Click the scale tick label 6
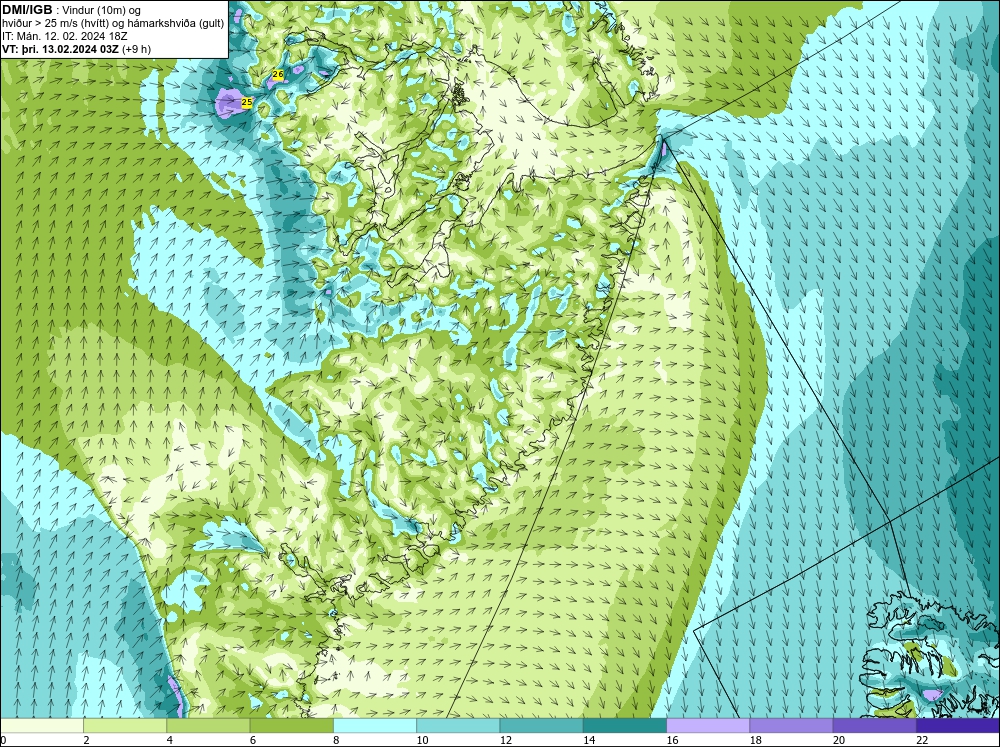Screen dimensions: 1000x747 tap(253, 740)
